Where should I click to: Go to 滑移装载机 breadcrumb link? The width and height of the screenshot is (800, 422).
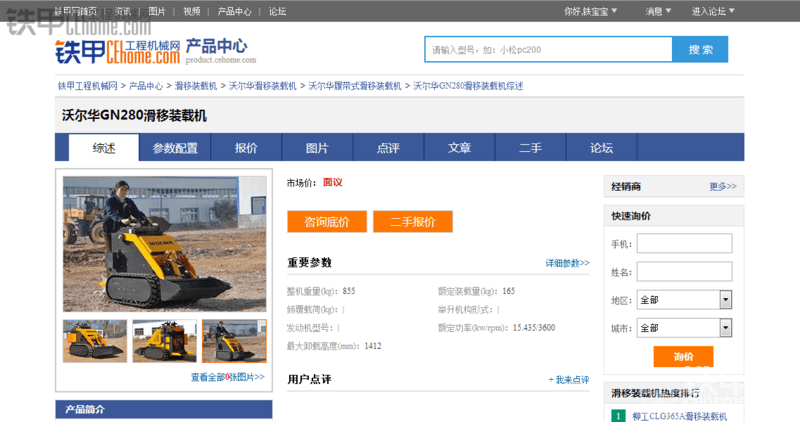[196, 86]
